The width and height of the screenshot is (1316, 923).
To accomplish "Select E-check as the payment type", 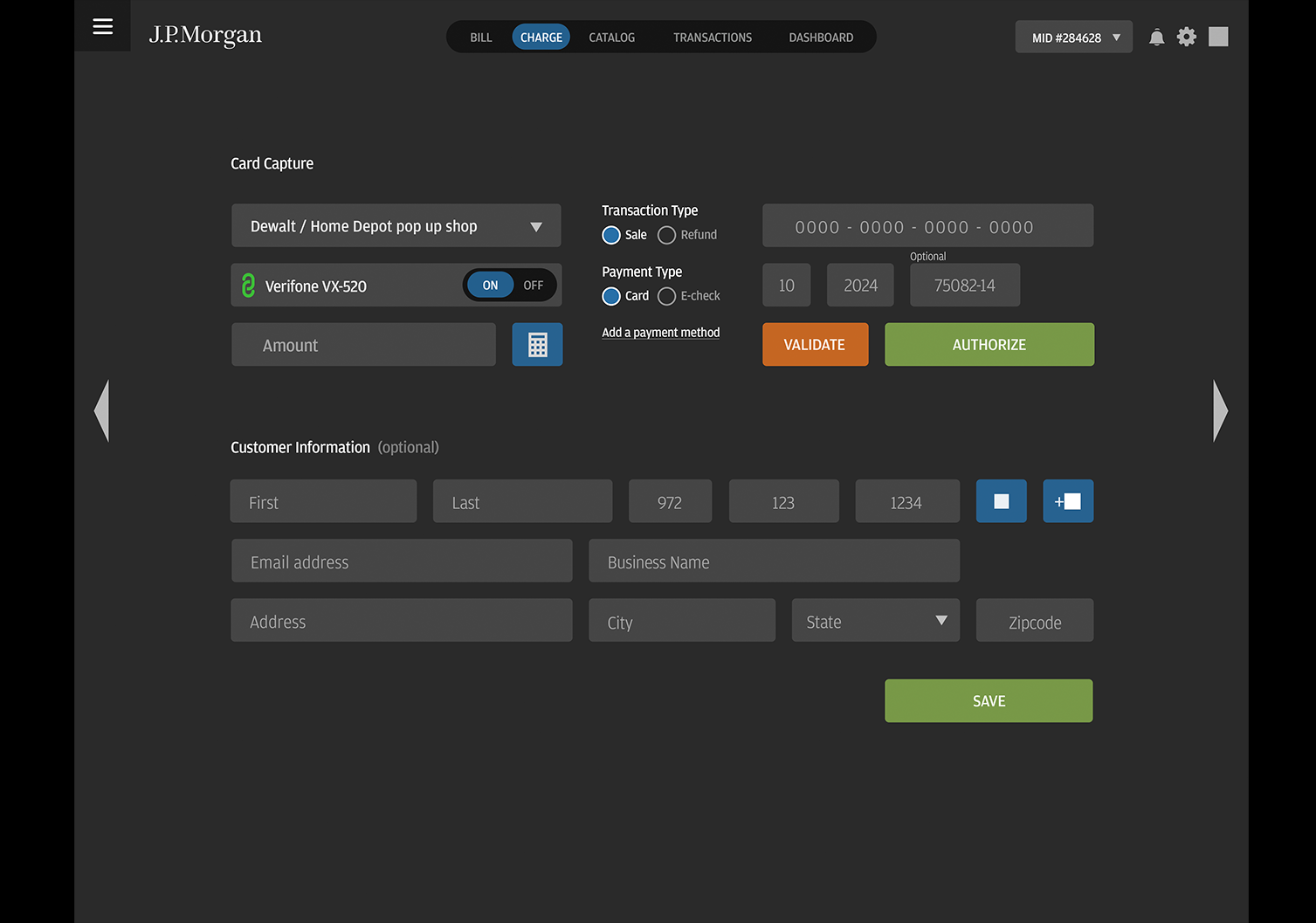I will coord(666,296).
